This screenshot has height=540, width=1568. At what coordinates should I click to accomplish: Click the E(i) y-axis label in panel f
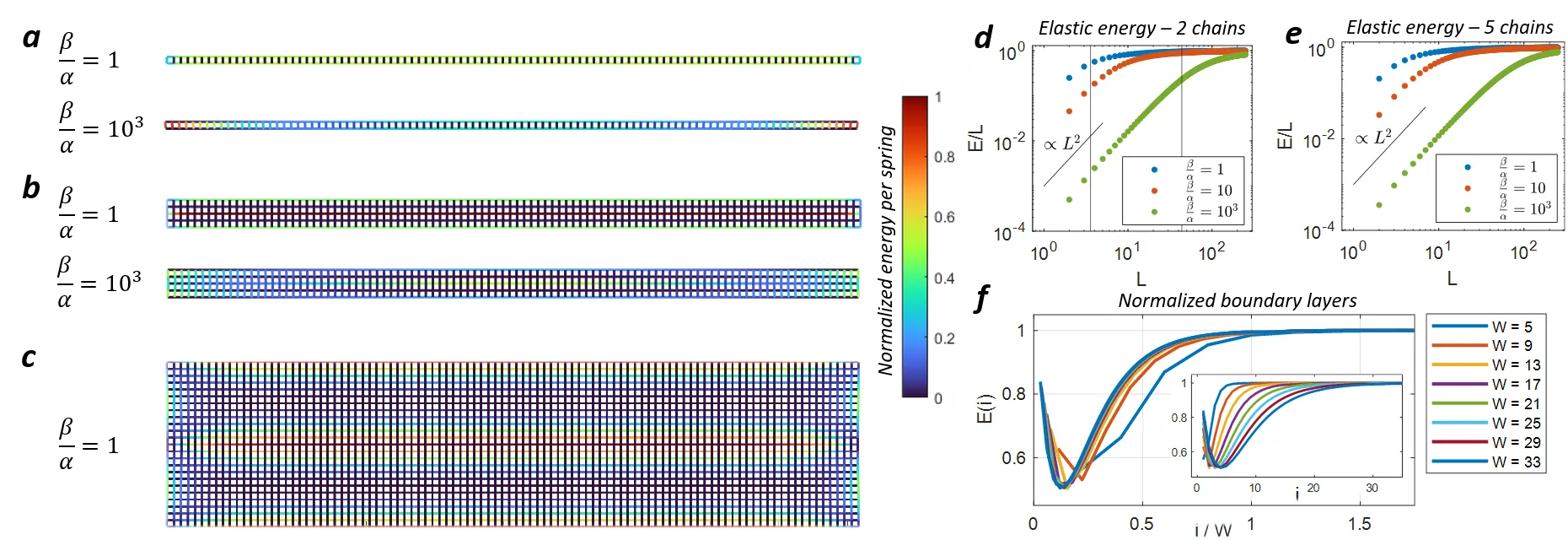point(985,408)
